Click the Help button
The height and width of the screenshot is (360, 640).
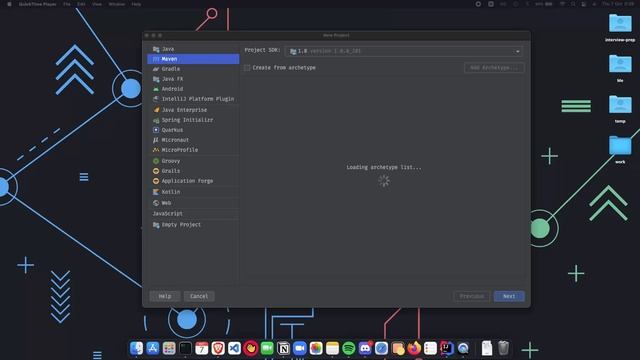[165, 296]
